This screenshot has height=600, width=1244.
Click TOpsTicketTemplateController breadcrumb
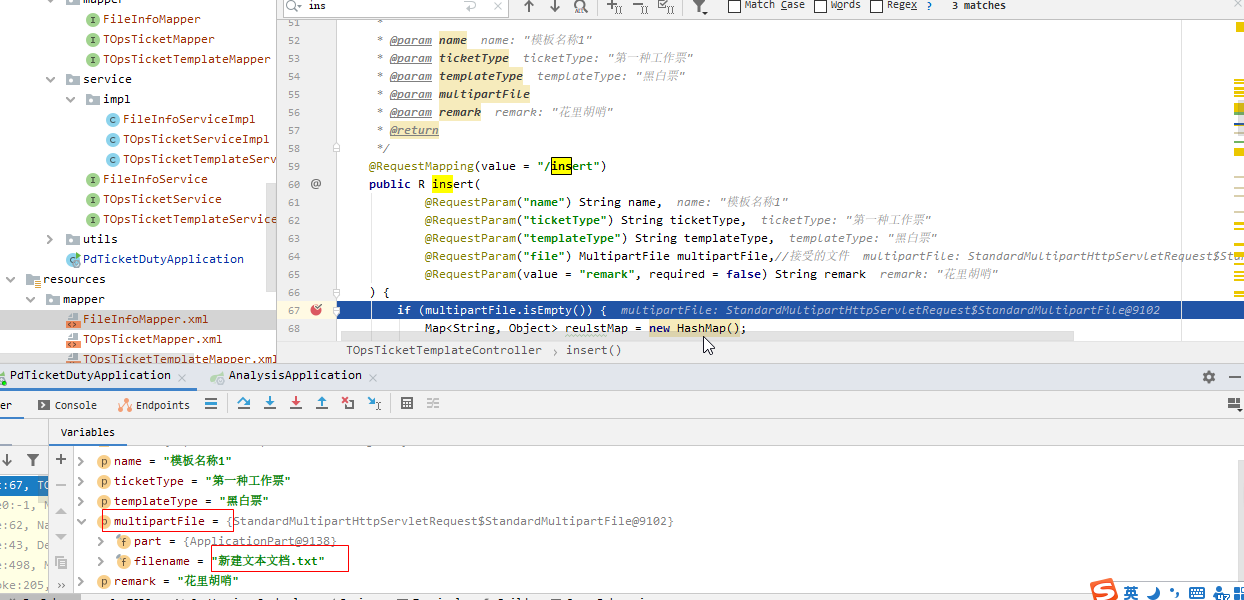[444, 350]
